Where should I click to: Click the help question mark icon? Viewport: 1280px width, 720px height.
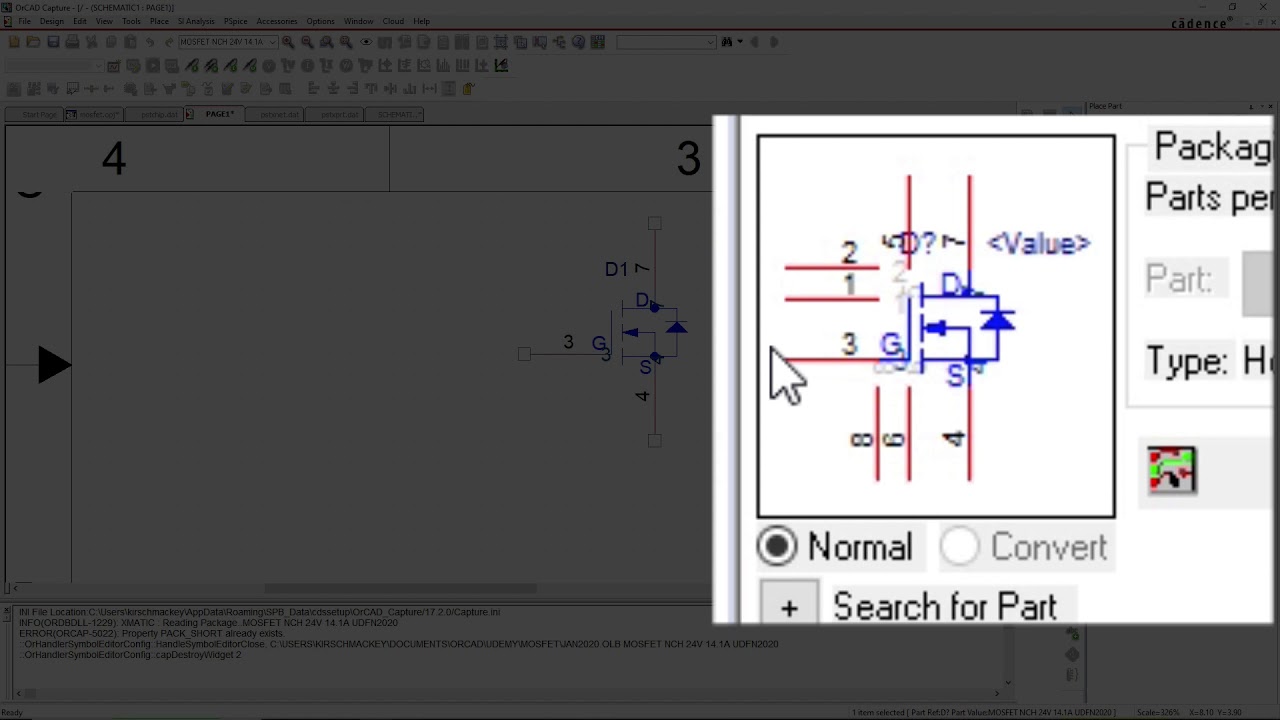[578, 42]
